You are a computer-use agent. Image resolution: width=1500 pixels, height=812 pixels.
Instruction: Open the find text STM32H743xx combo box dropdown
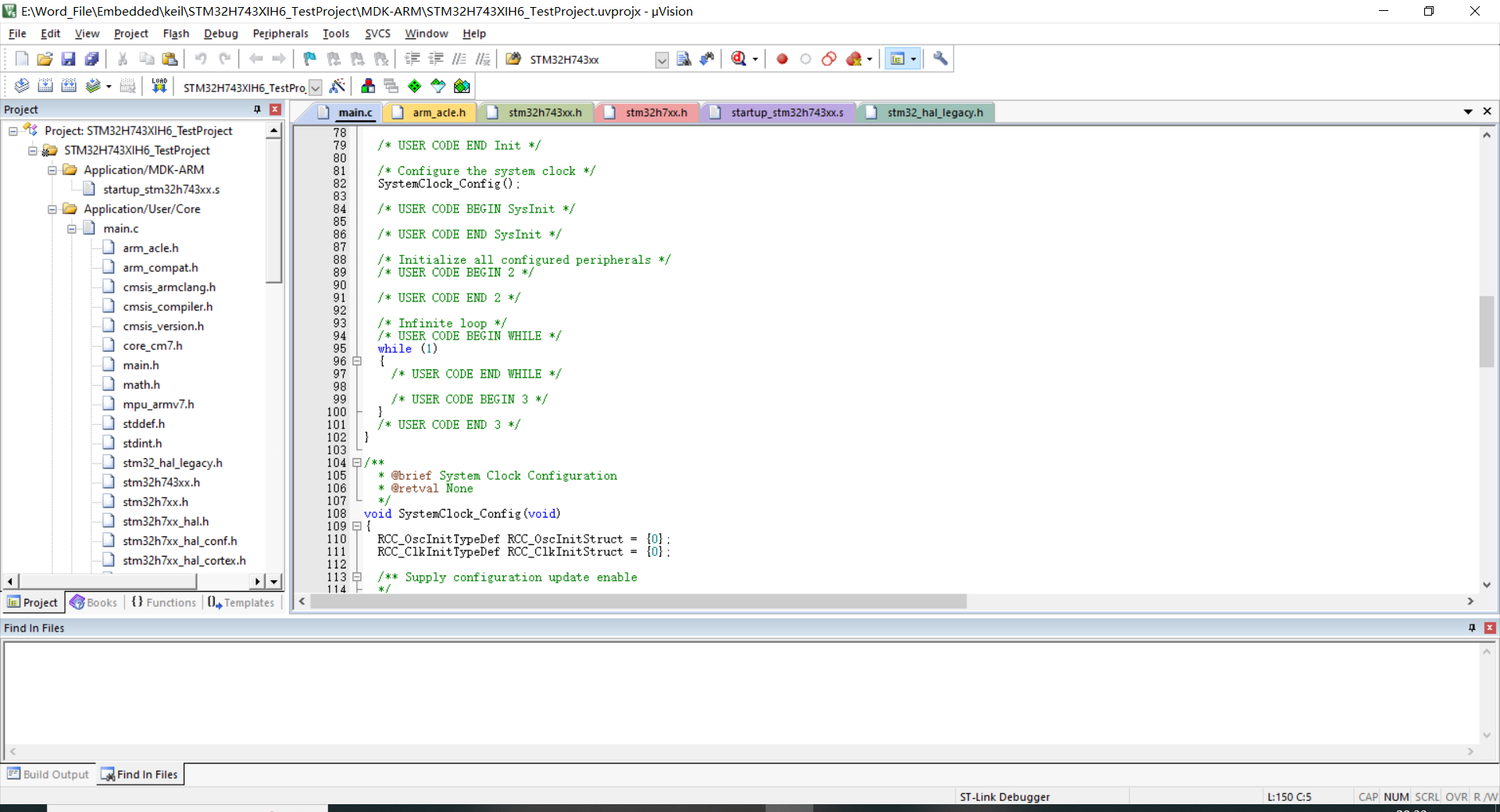coord(662,60)
